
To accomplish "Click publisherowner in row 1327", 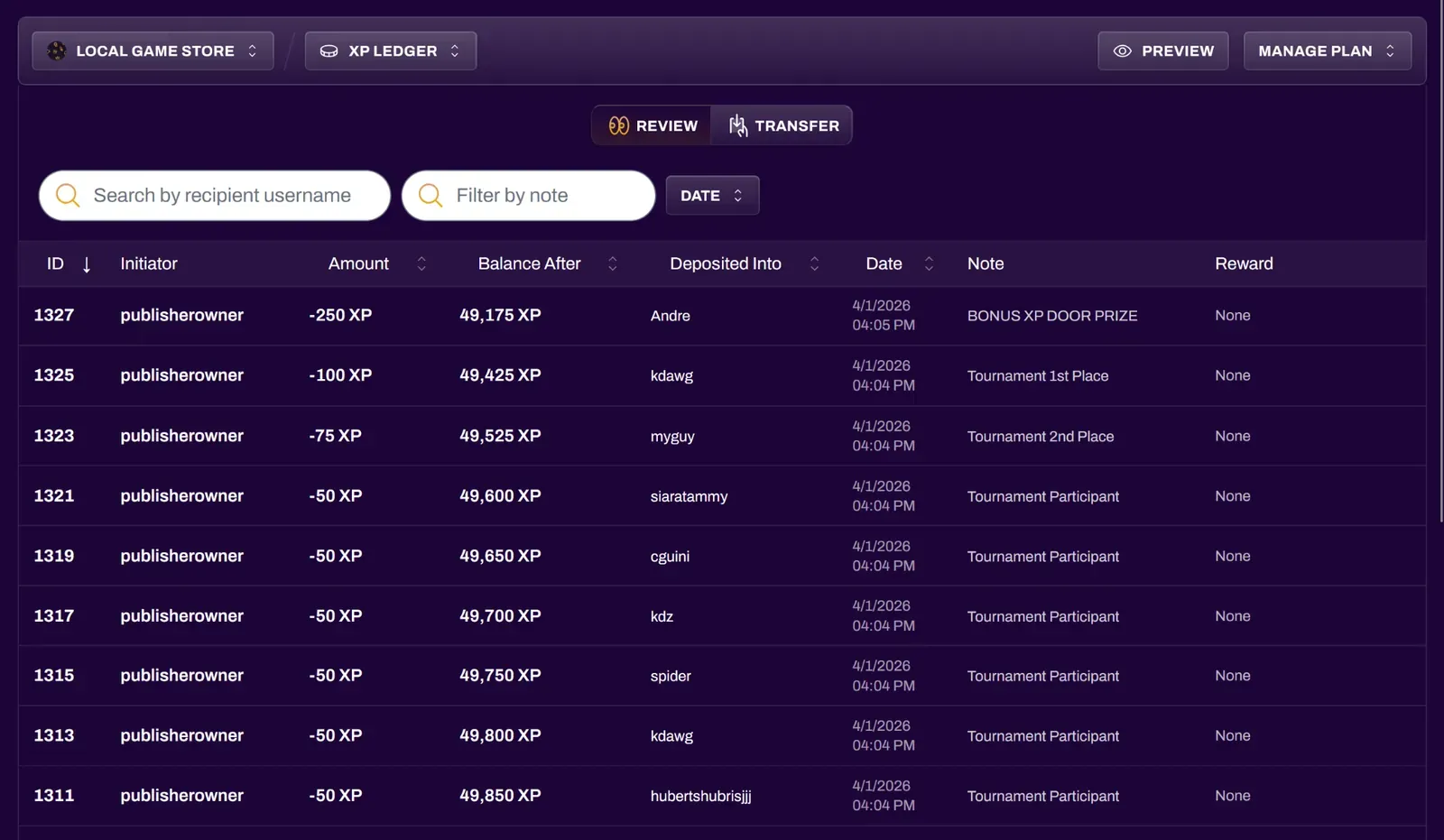I will click(181, 315).
